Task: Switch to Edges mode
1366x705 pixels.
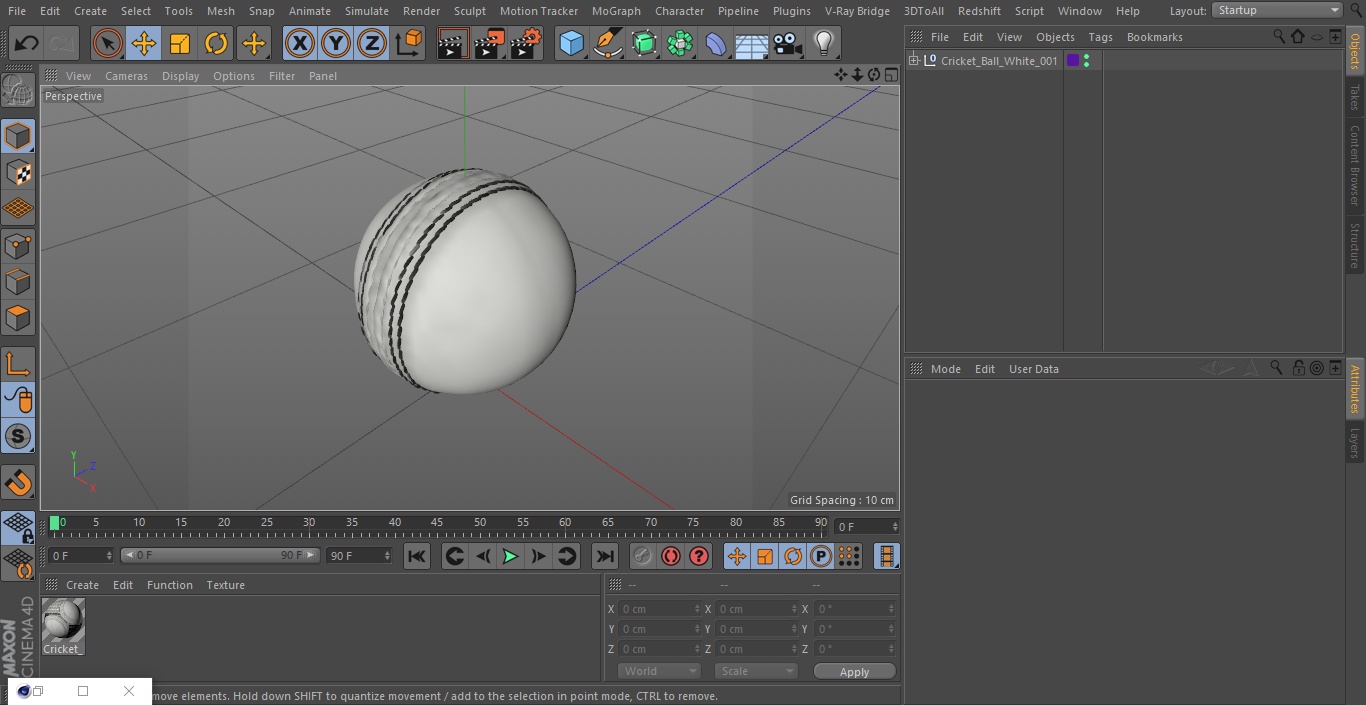Action: [18, 282]
